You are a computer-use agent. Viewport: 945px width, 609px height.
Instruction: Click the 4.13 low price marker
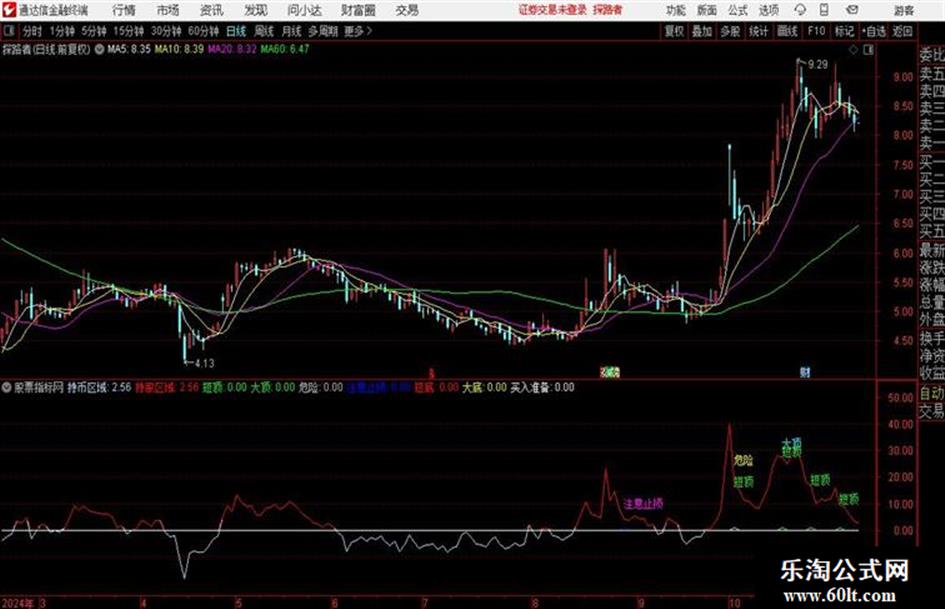click(x=204, y=363)
